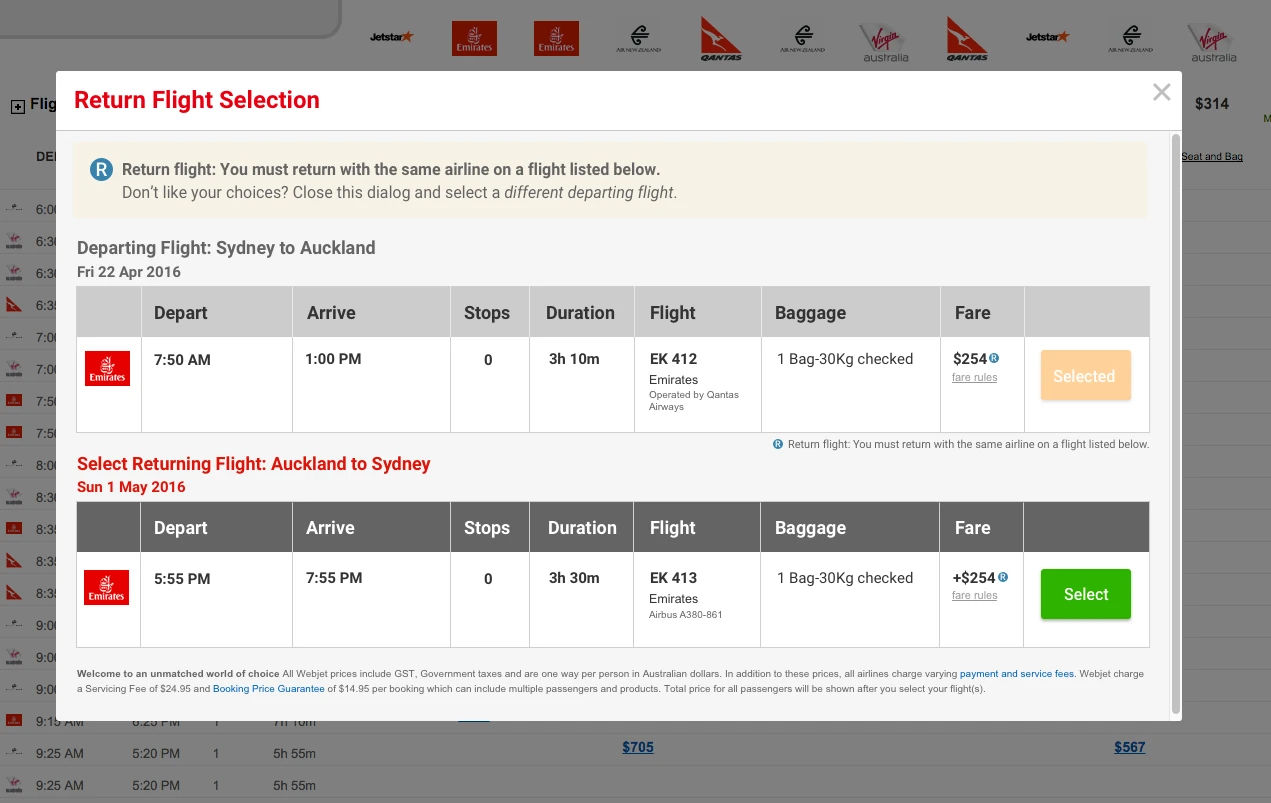Click the 1:00 PM arrival time
Image resolution: width=1271 pixels, height=803 pixels.
333,359
